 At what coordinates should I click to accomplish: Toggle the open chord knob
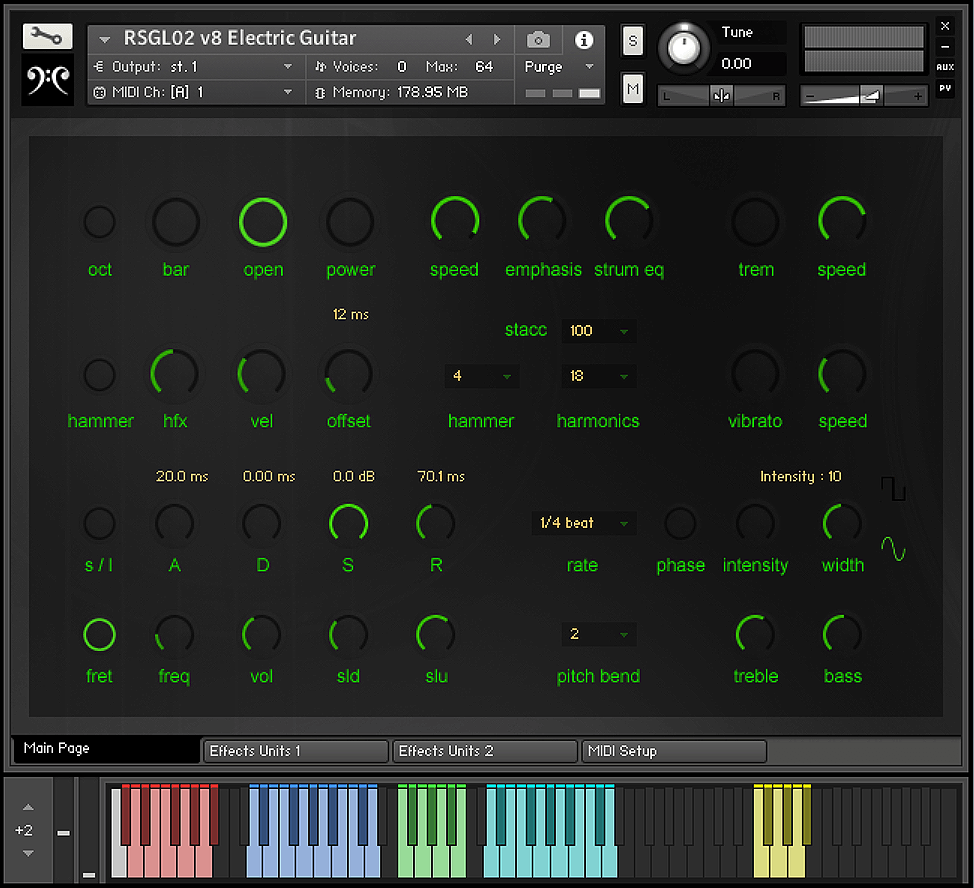pos(263,222)
